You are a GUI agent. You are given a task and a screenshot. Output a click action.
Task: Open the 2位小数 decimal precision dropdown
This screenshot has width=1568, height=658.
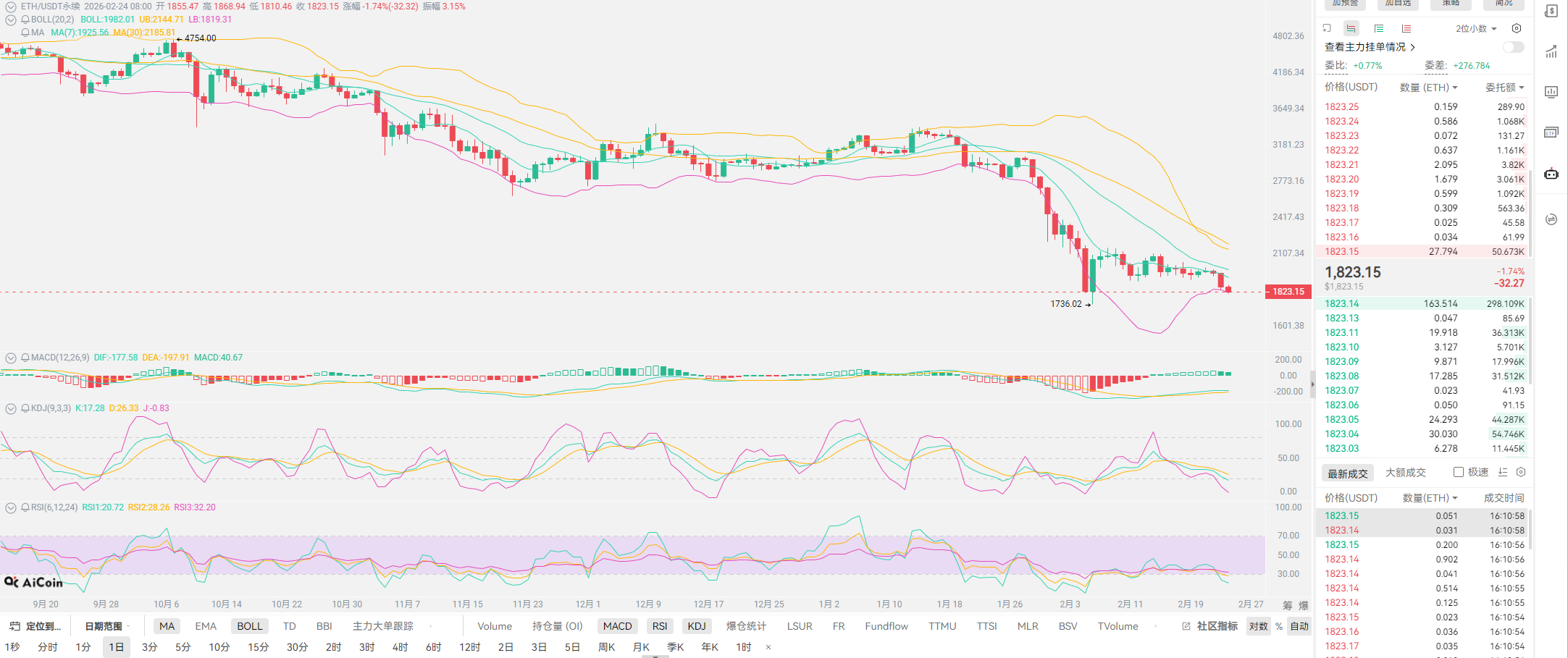pos(1476,29)
